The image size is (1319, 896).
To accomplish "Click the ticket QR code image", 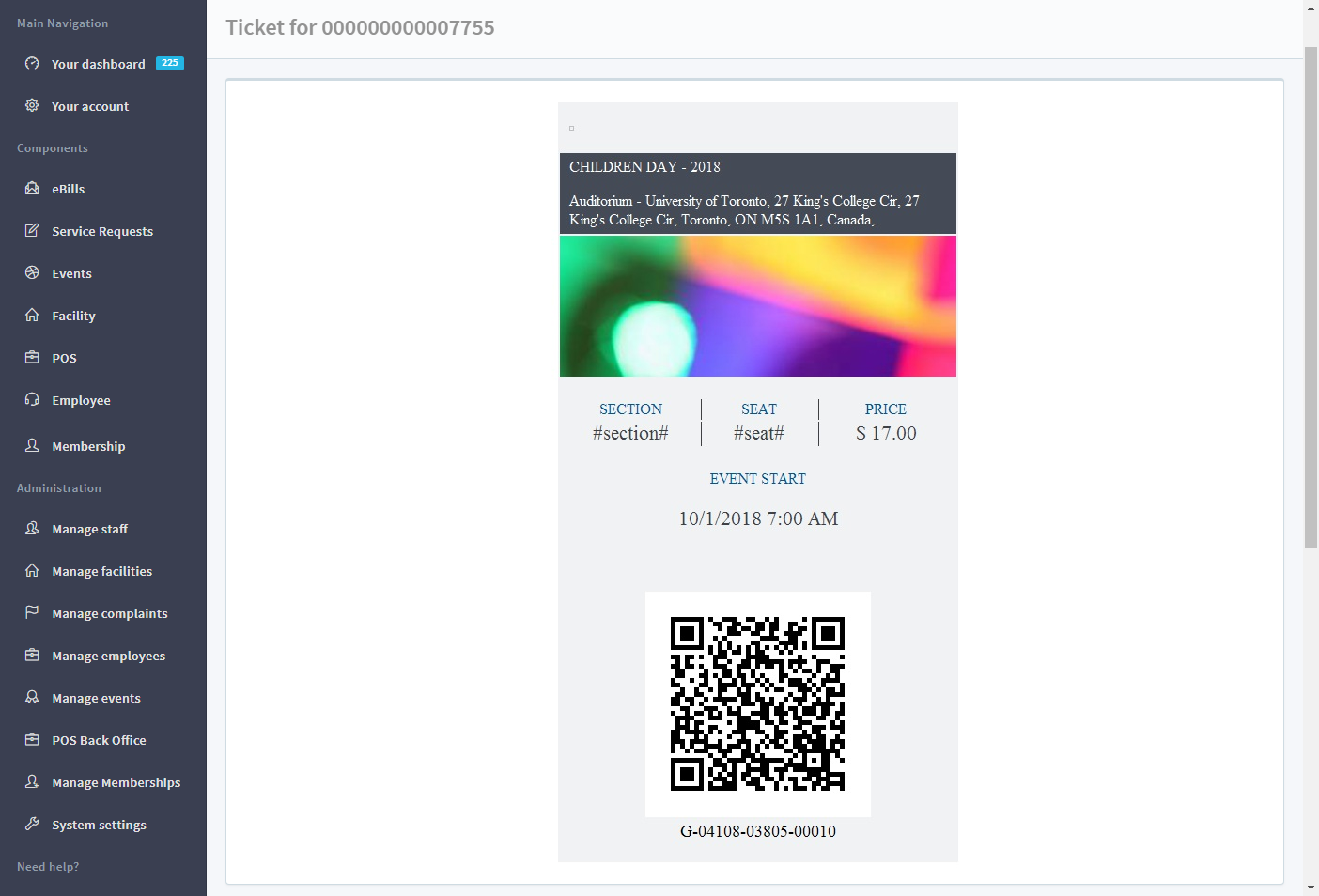I will click(x=758, y=704).
